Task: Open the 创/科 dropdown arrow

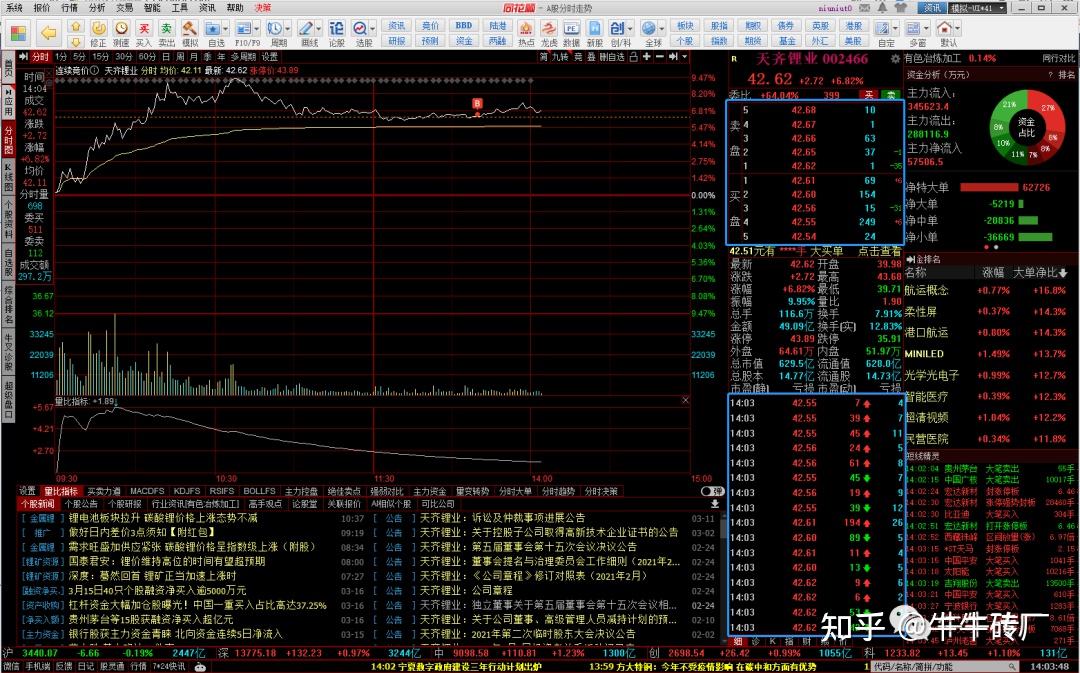Action: coord(630,29)
